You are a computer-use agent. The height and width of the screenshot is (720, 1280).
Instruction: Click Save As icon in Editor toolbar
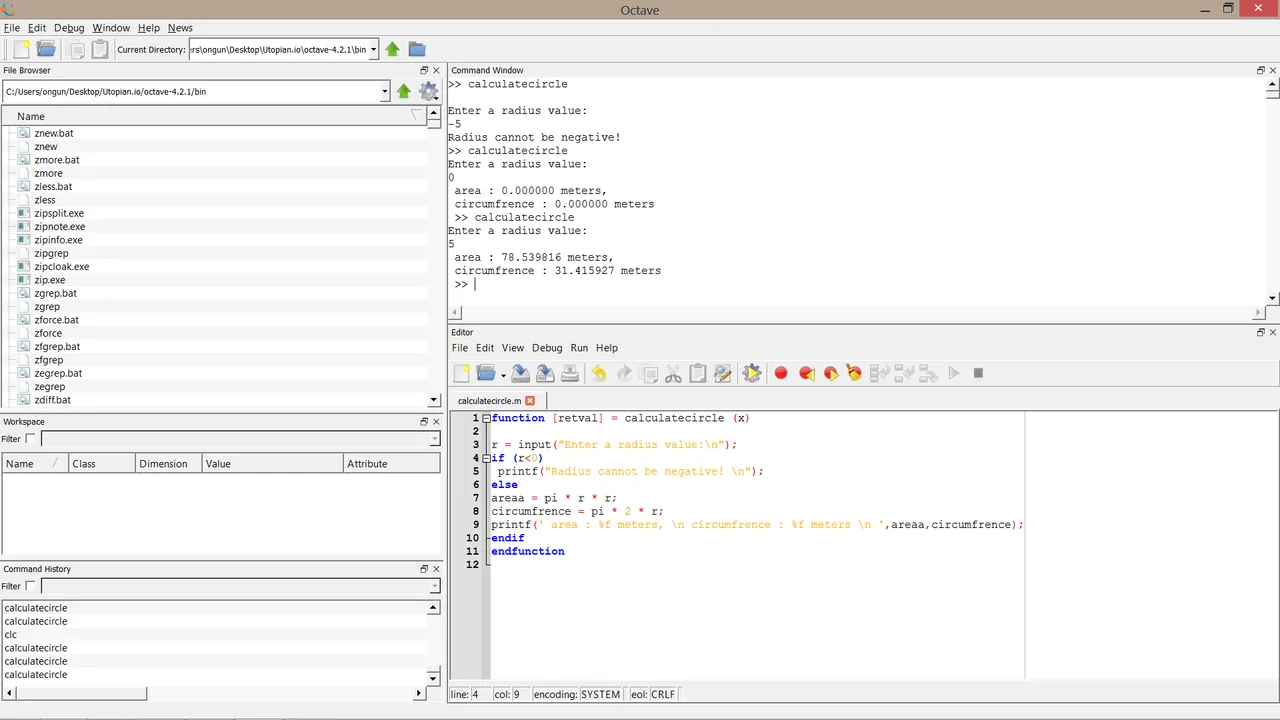pos(545,373)
